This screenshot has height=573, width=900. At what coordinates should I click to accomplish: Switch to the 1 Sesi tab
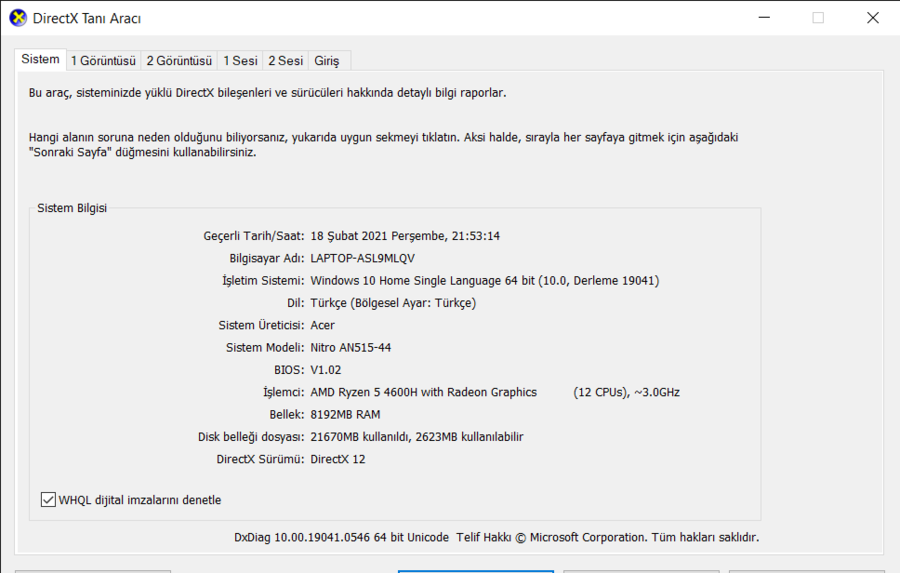(240, 60)
